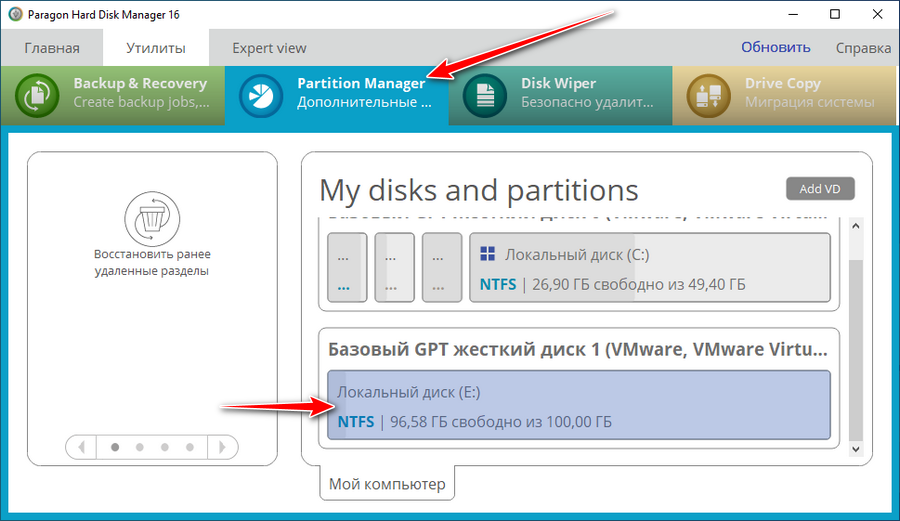This screenshot has width=900, height=521.
Task: Click the scrollbar down arrow in disk list
Action: pyautogui.click(x=856, y=449)
